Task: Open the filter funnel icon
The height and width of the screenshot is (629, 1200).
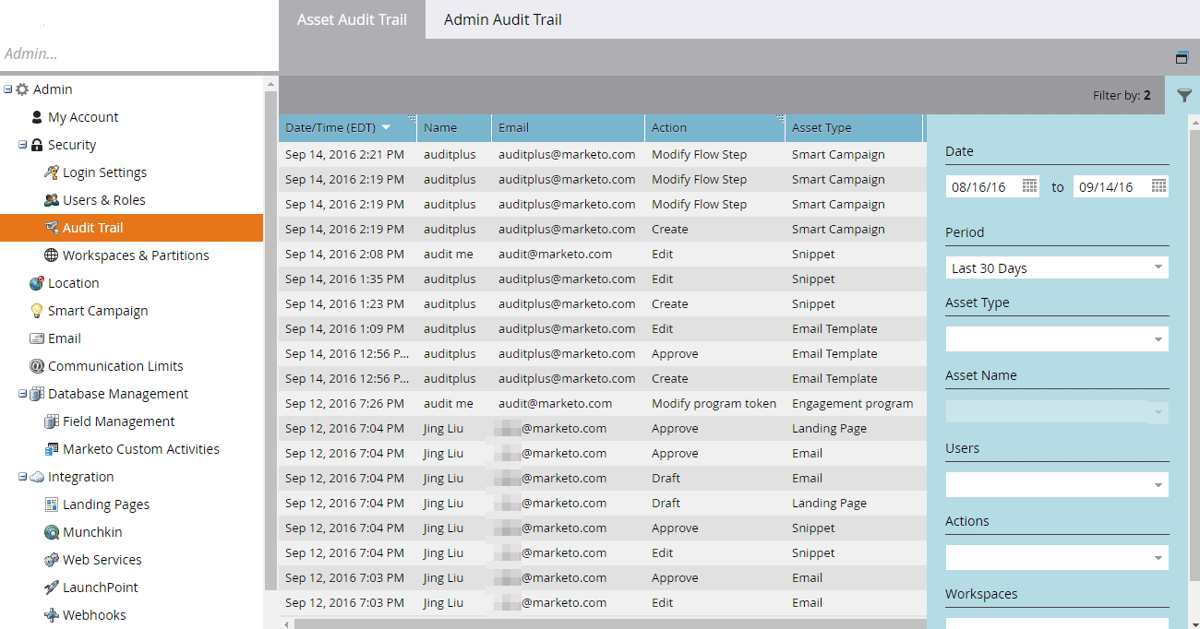Action: tap(1184, 95)
